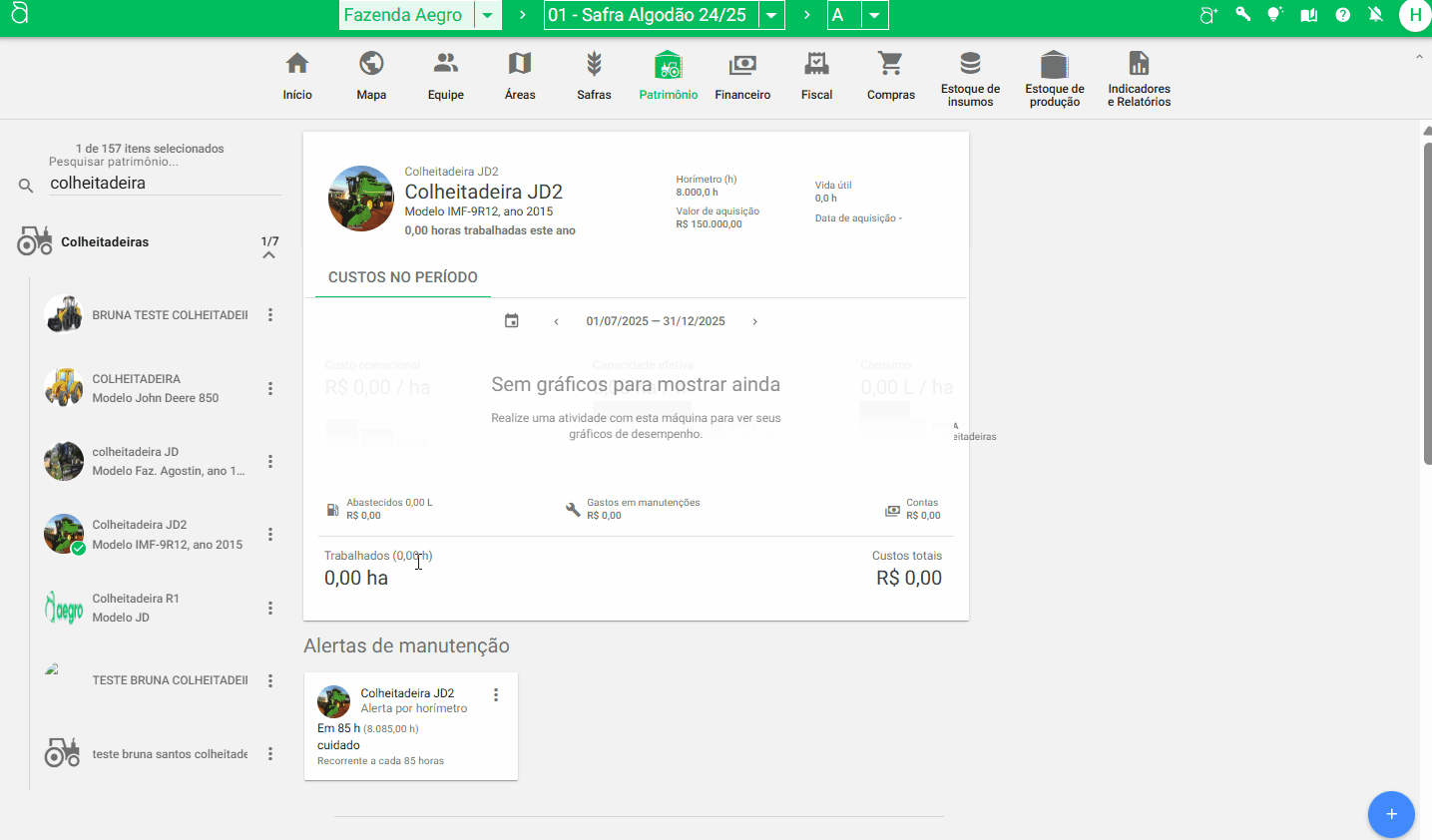
Task: Click the help question mark icon
Action: tap(1342, 15)
